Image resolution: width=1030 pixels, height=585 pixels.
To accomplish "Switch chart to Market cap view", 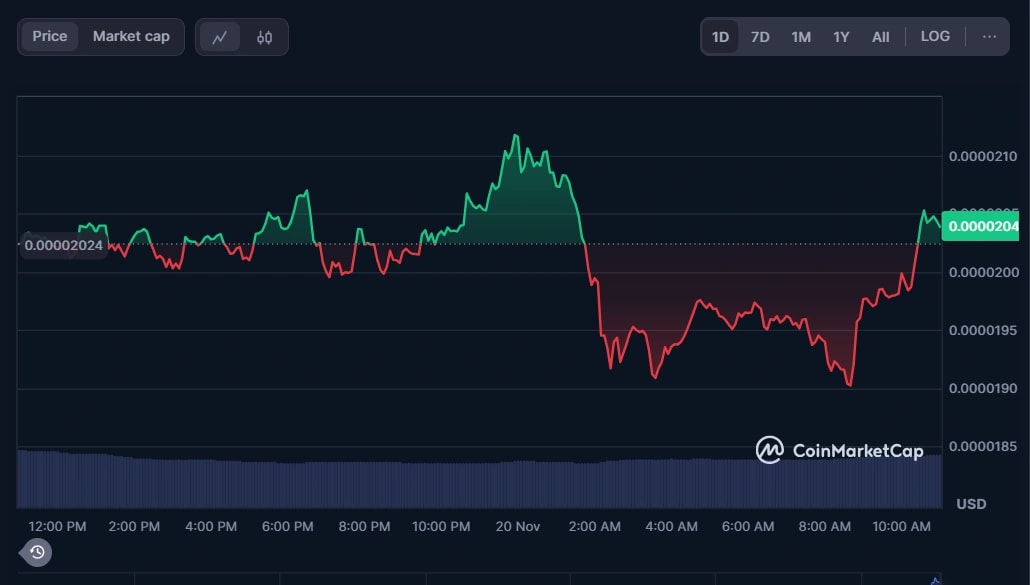I will tap(131, 37).
